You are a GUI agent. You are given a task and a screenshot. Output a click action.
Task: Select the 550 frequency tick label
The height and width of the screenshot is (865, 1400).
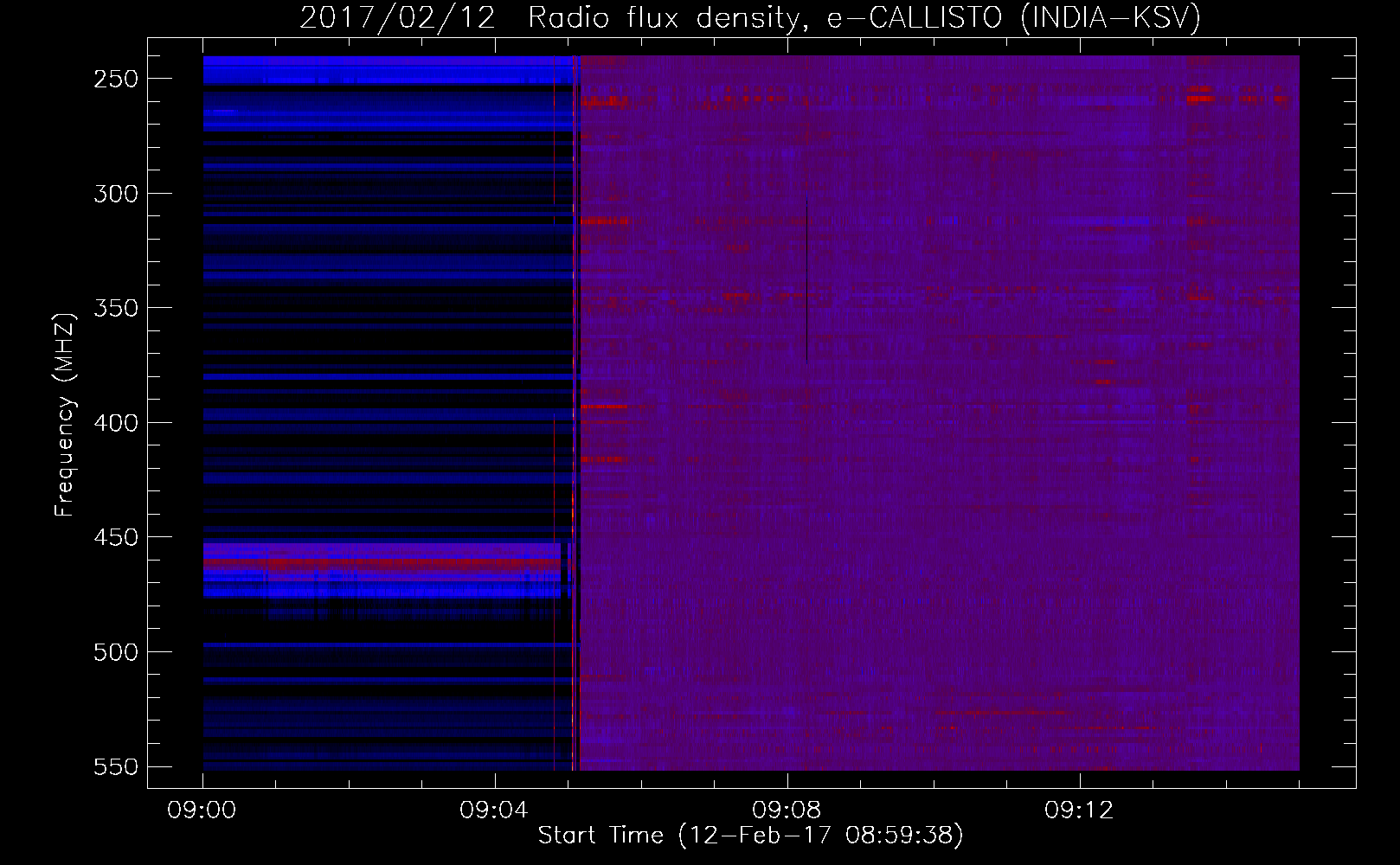point(116,766)
